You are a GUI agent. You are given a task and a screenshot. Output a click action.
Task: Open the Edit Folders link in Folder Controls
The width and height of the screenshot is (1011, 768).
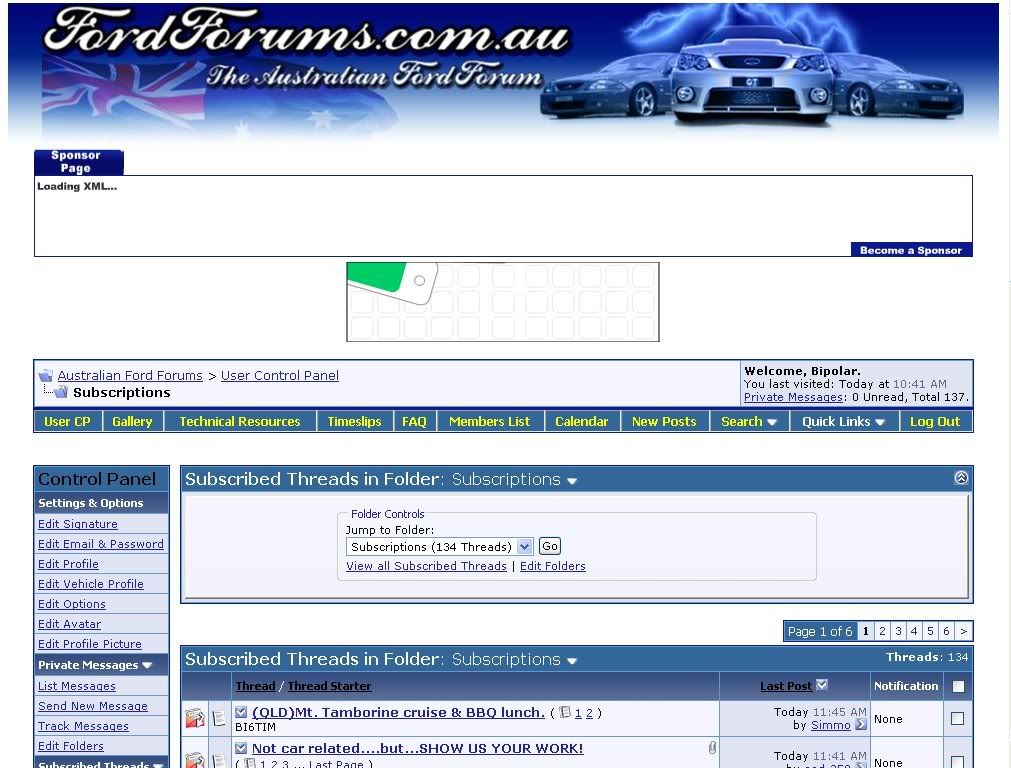(x=553, y=566)
